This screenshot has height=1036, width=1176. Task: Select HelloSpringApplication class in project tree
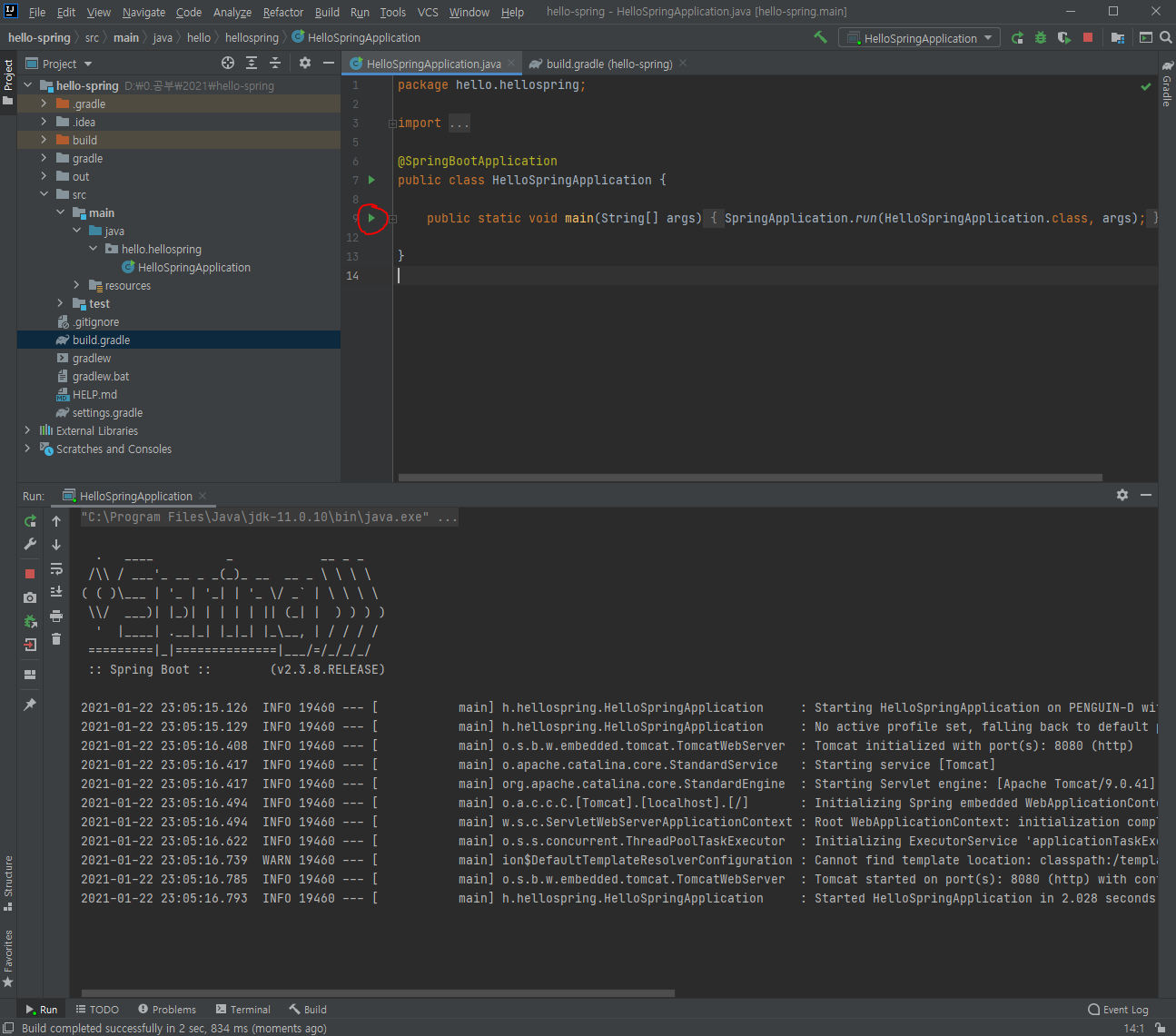click(185, 267)
